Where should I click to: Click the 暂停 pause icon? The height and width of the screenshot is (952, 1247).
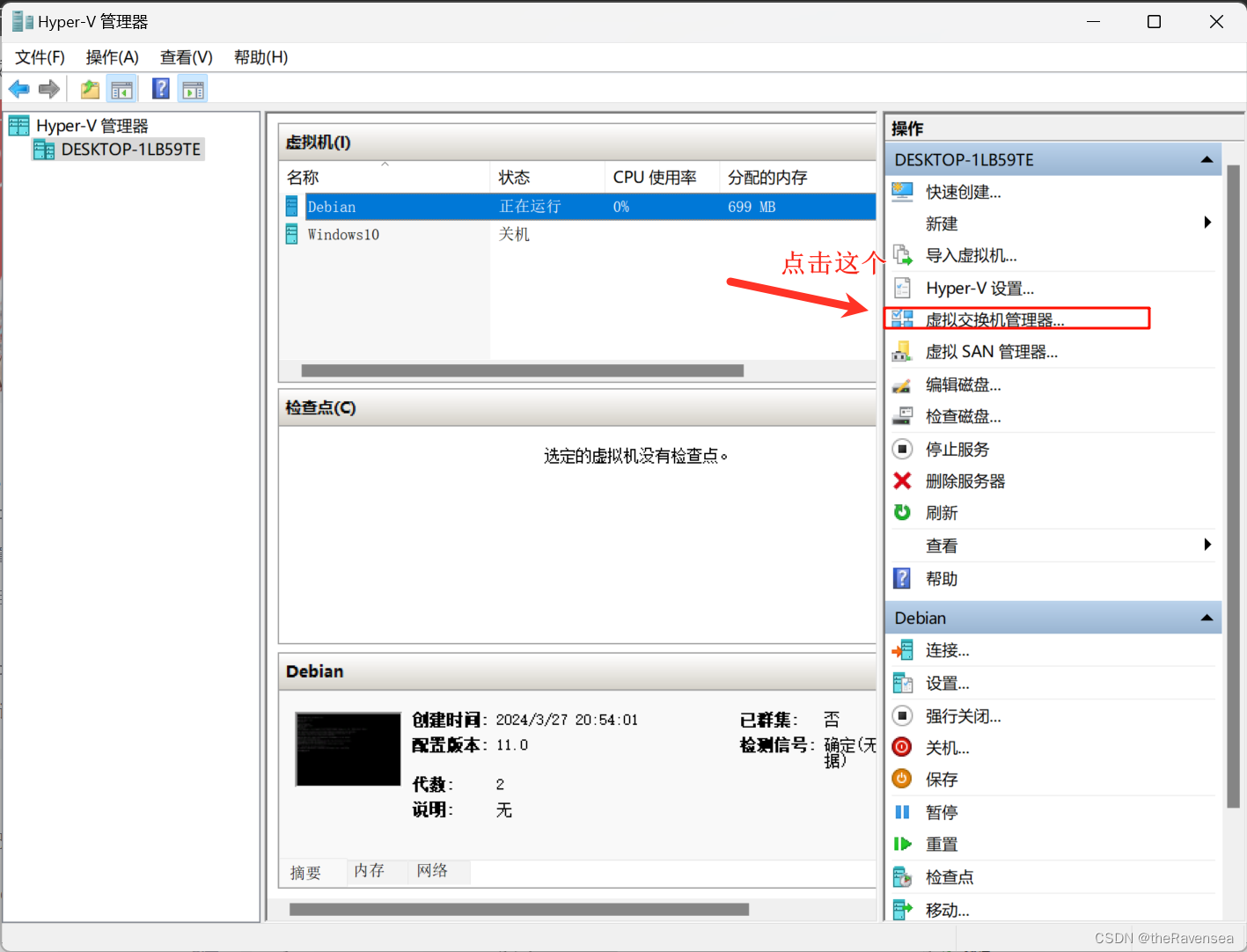click(x=902, y=812)
